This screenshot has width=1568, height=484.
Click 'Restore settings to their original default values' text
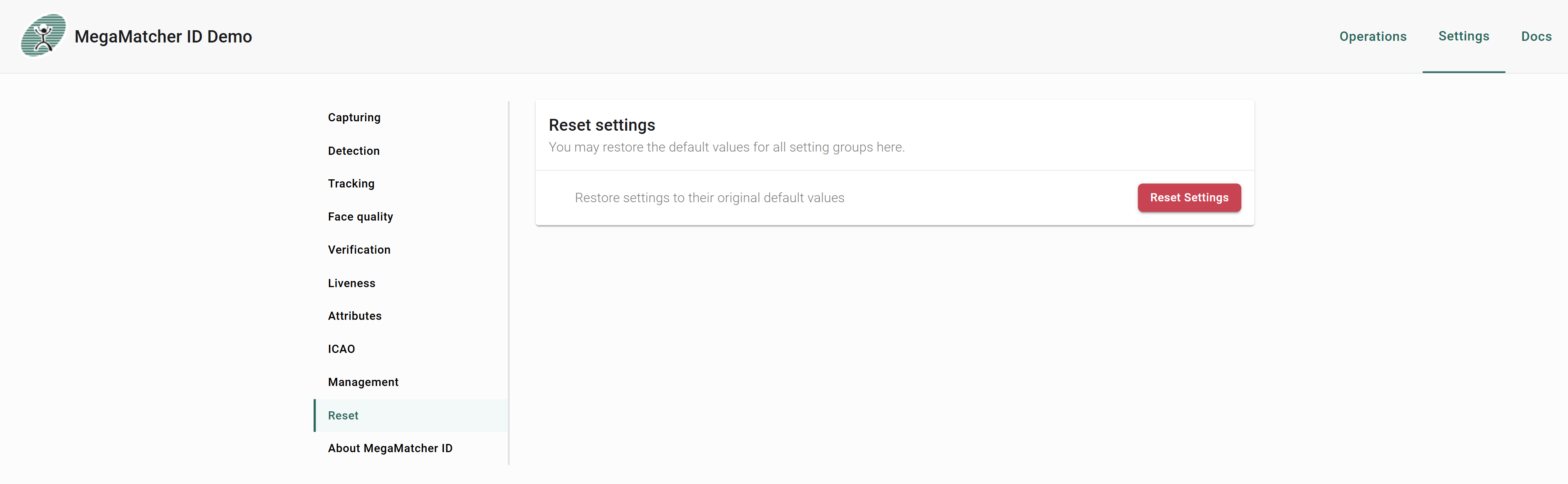pos(709,198)
